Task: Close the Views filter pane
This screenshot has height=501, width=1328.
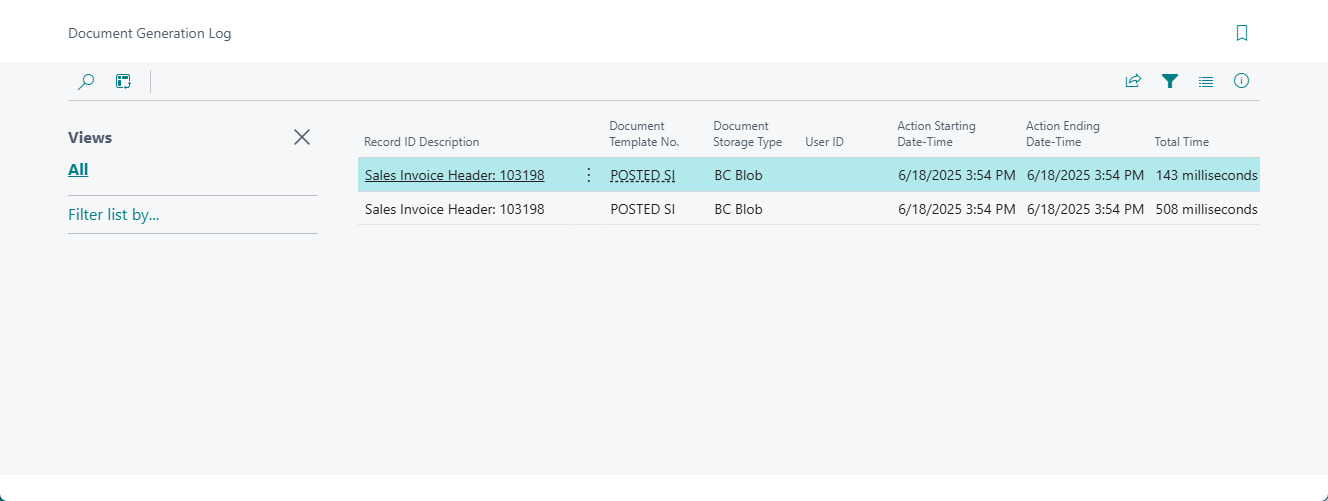Action: coord(301,137)
